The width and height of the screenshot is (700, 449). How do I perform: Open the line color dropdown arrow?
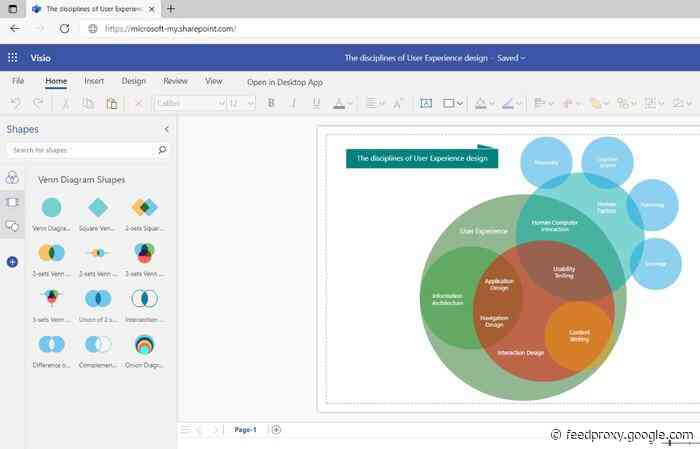coord(519,104)
